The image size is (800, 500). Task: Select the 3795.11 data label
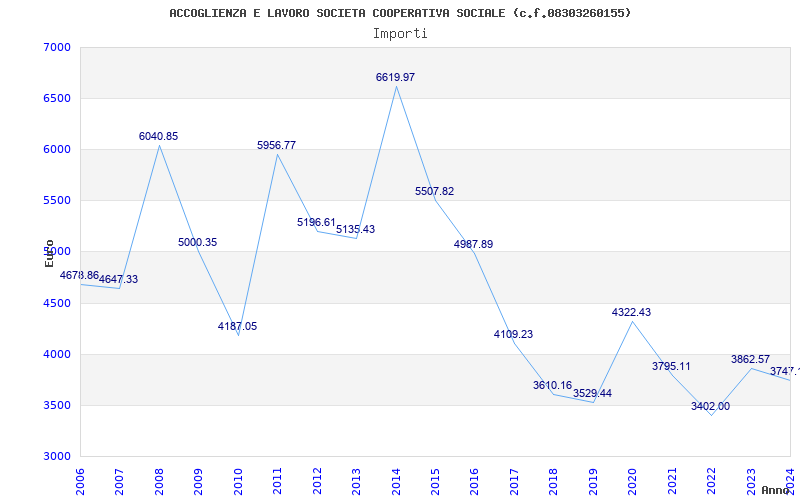(671, 366)
